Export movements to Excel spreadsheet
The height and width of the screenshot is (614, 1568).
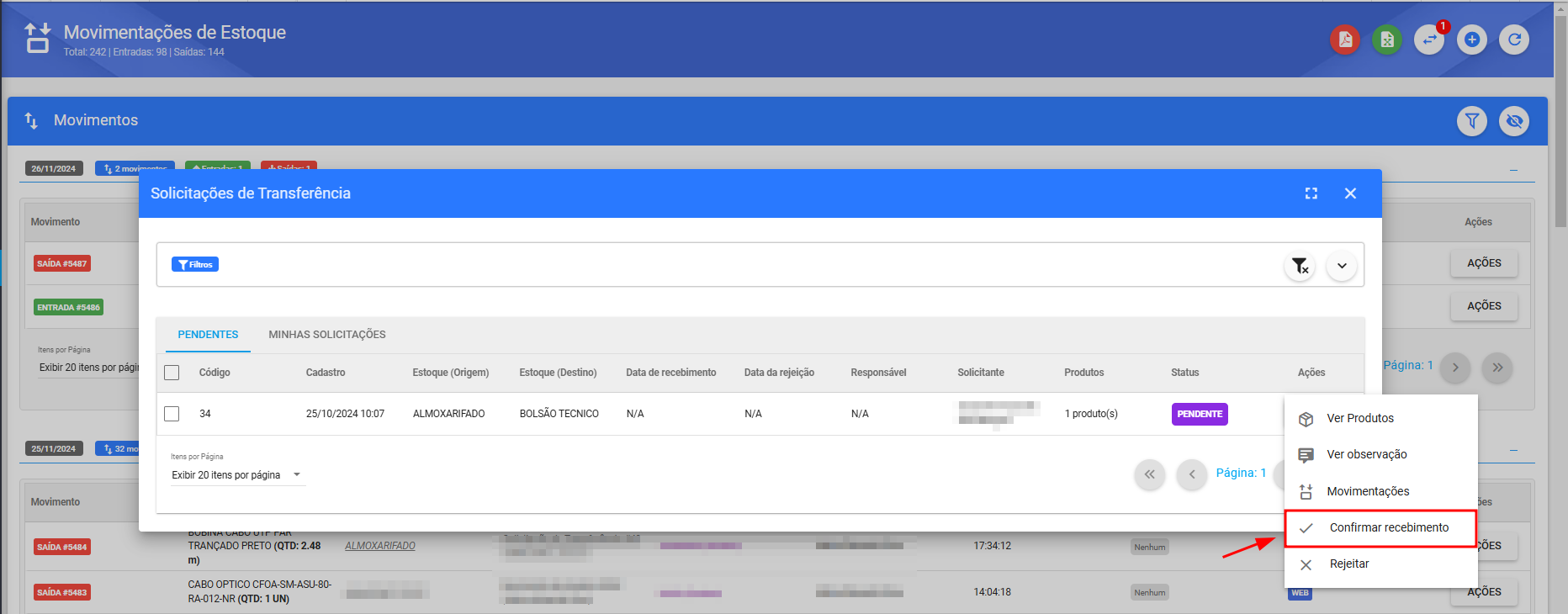click(x=1386, y=40)
